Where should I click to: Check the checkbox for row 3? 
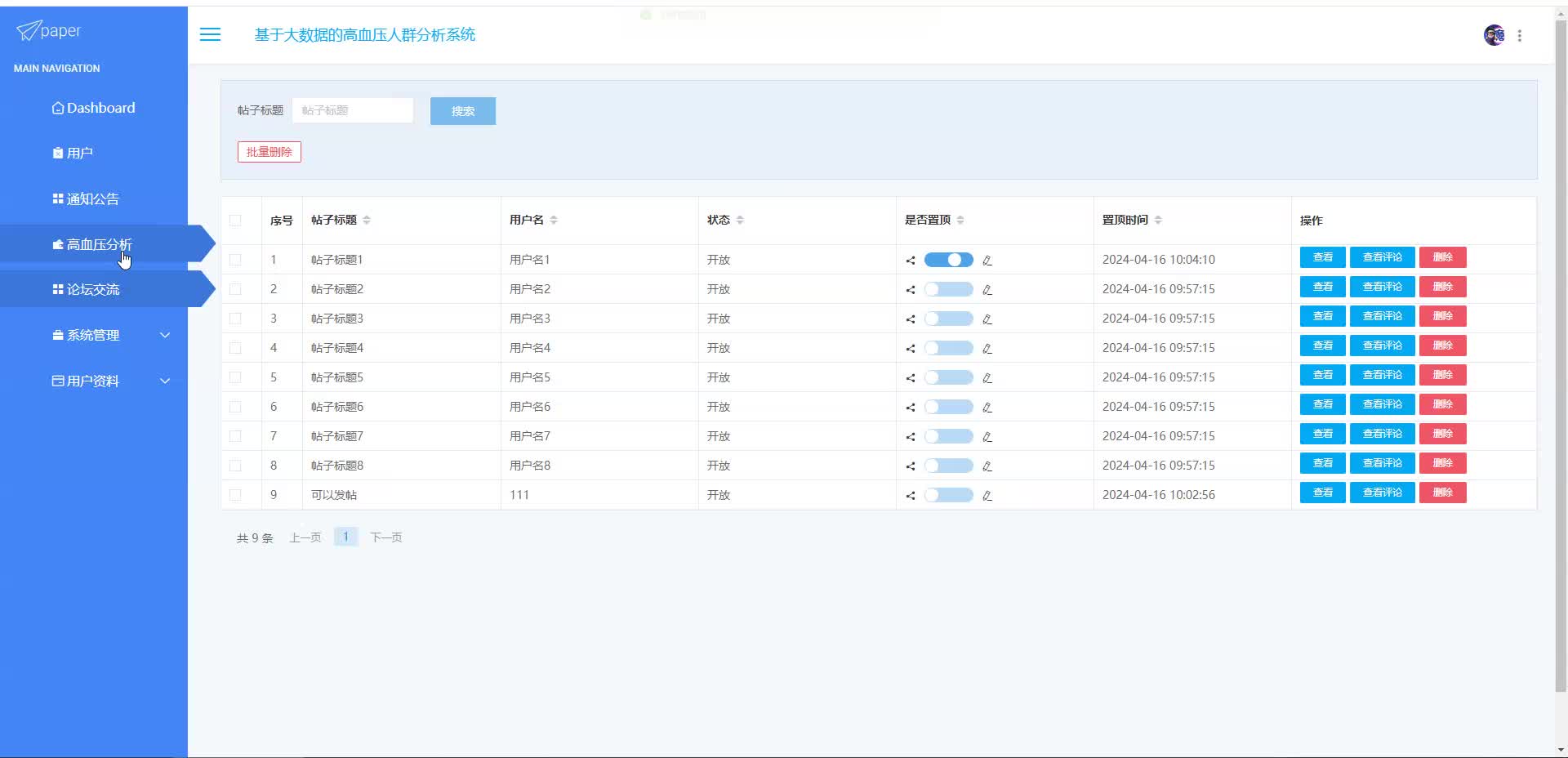[235, 319]
